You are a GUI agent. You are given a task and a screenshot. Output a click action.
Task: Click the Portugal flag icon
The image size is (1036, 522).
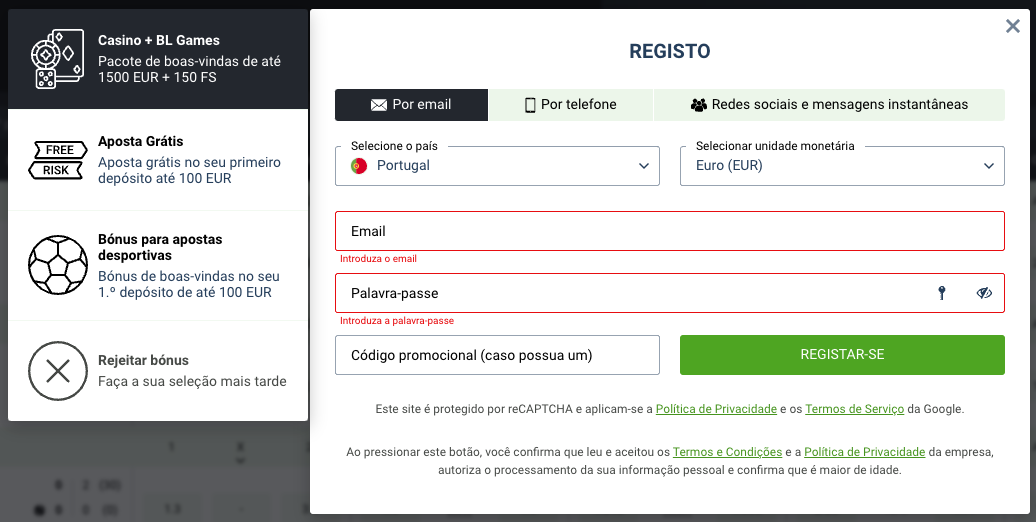click(359, 166)
